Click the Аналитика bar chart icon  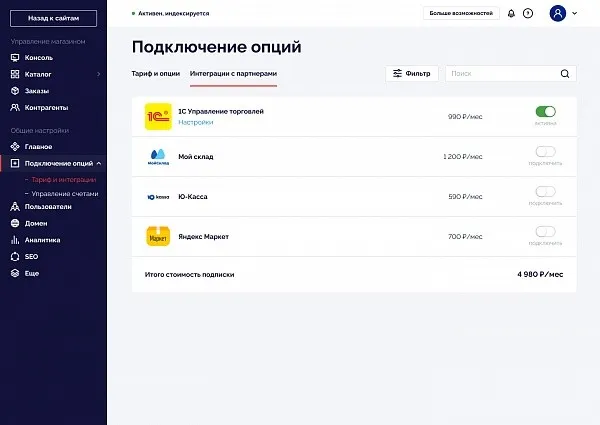[x=15, y=240]
